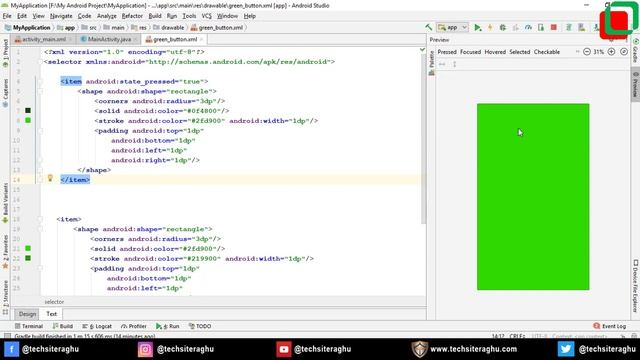Image resolution: width=640 pixels, height=360 pixels.
Task: Collapse the padding fold marker on line 9
Action: [40, 131]
